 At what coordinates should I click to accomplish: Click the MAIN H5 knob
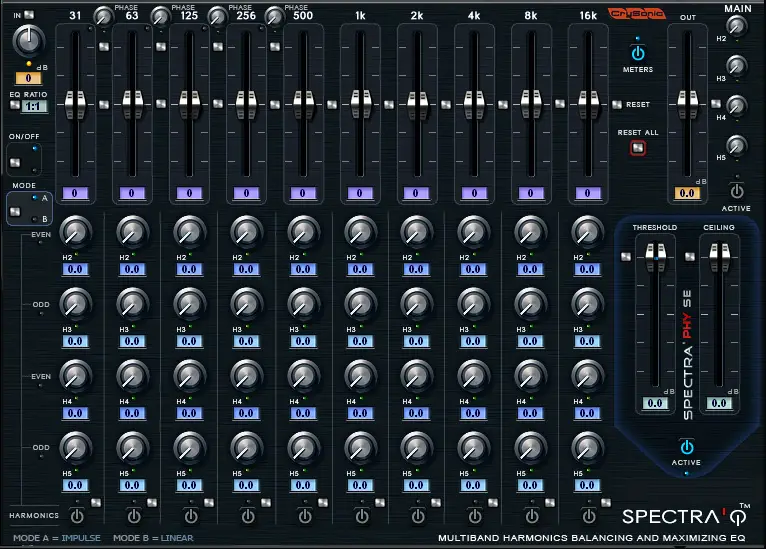pyautogui.click(x=737, y=146)
